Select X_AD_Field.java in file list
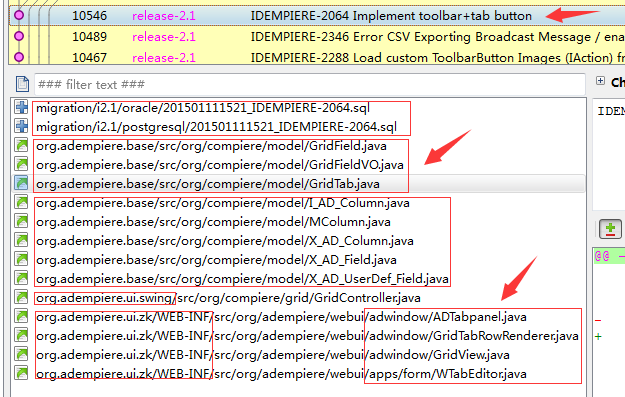The image size is (625, 397). tap(216, 260)
